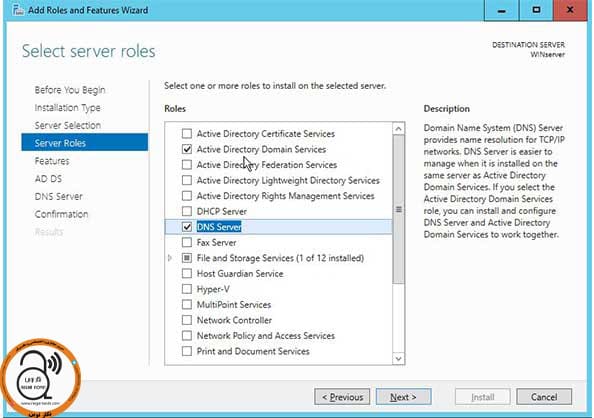Click the roles list scroll down arrow
Viewport: 594px width, 418px height.
tap(398, 358)
